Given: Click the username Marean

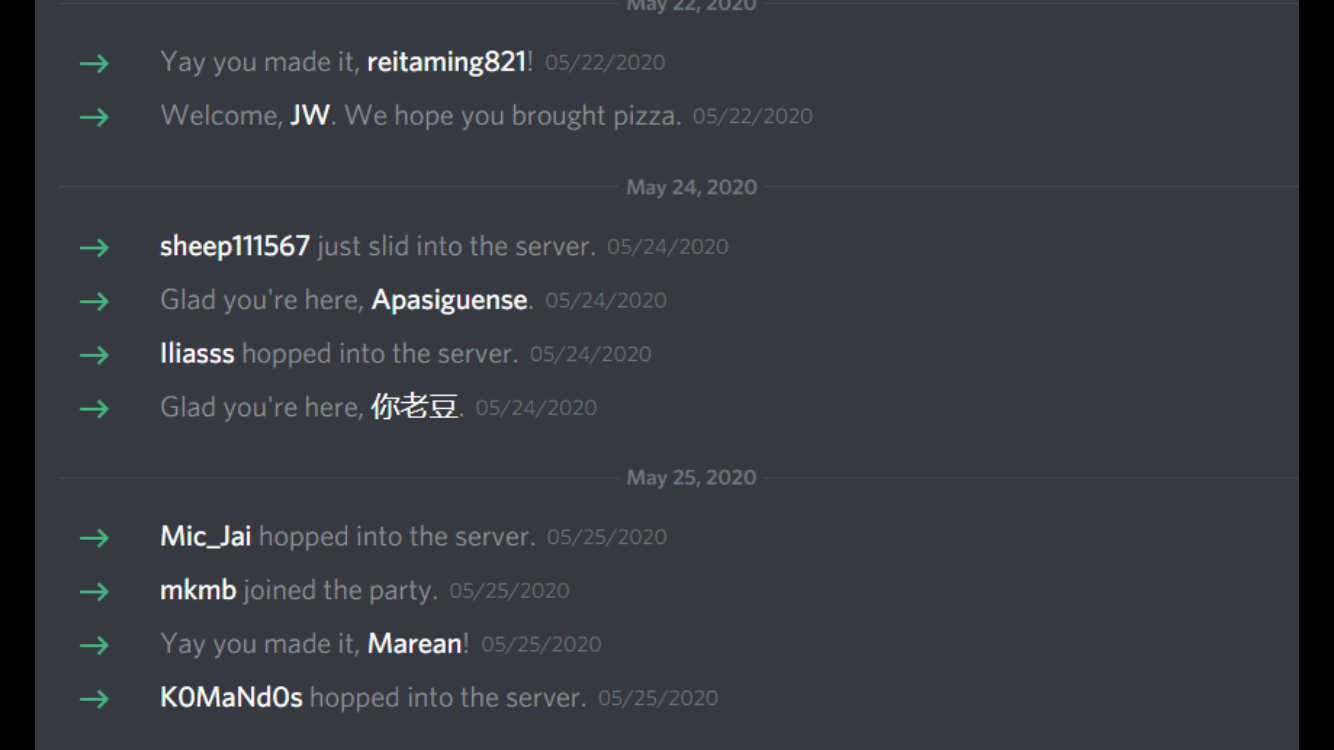Looking at the screenshot, I should click(x=415, y=644).
